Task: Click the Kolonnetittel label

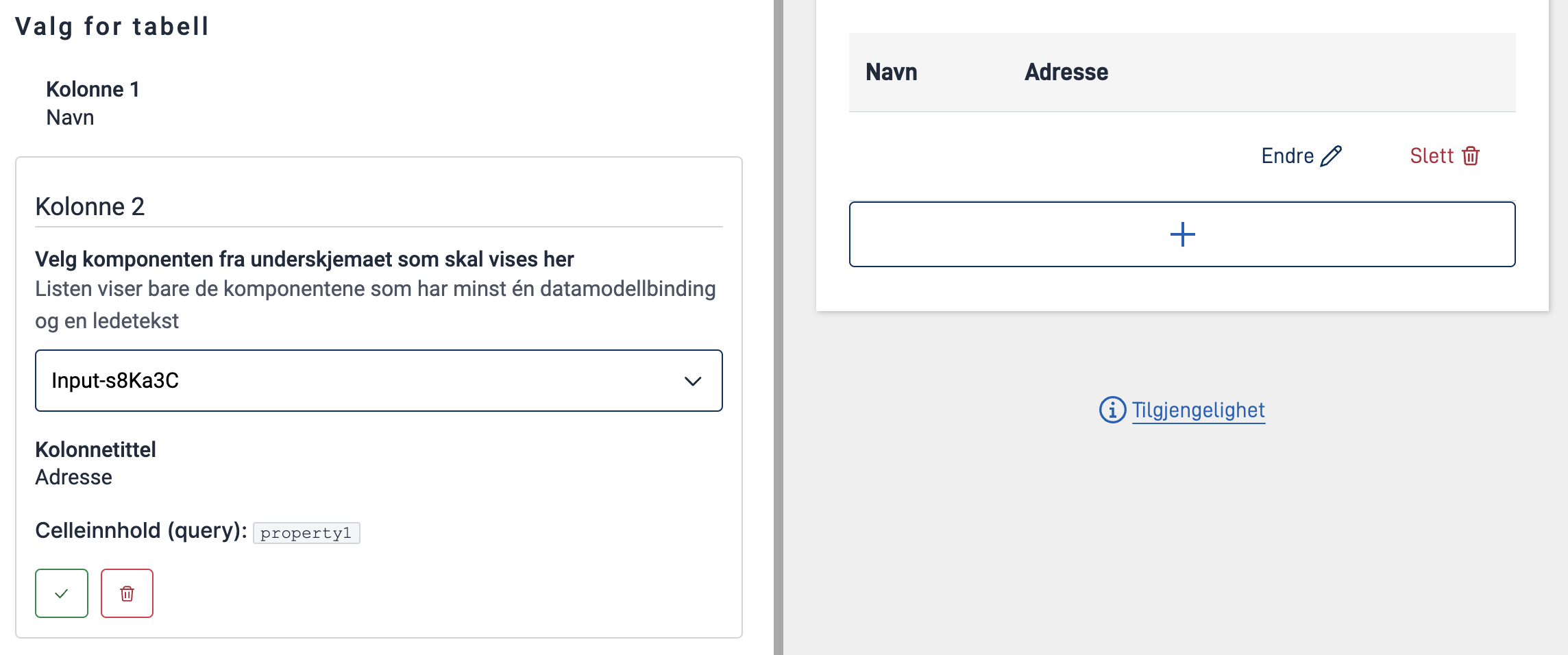Action: coord(95,449)
